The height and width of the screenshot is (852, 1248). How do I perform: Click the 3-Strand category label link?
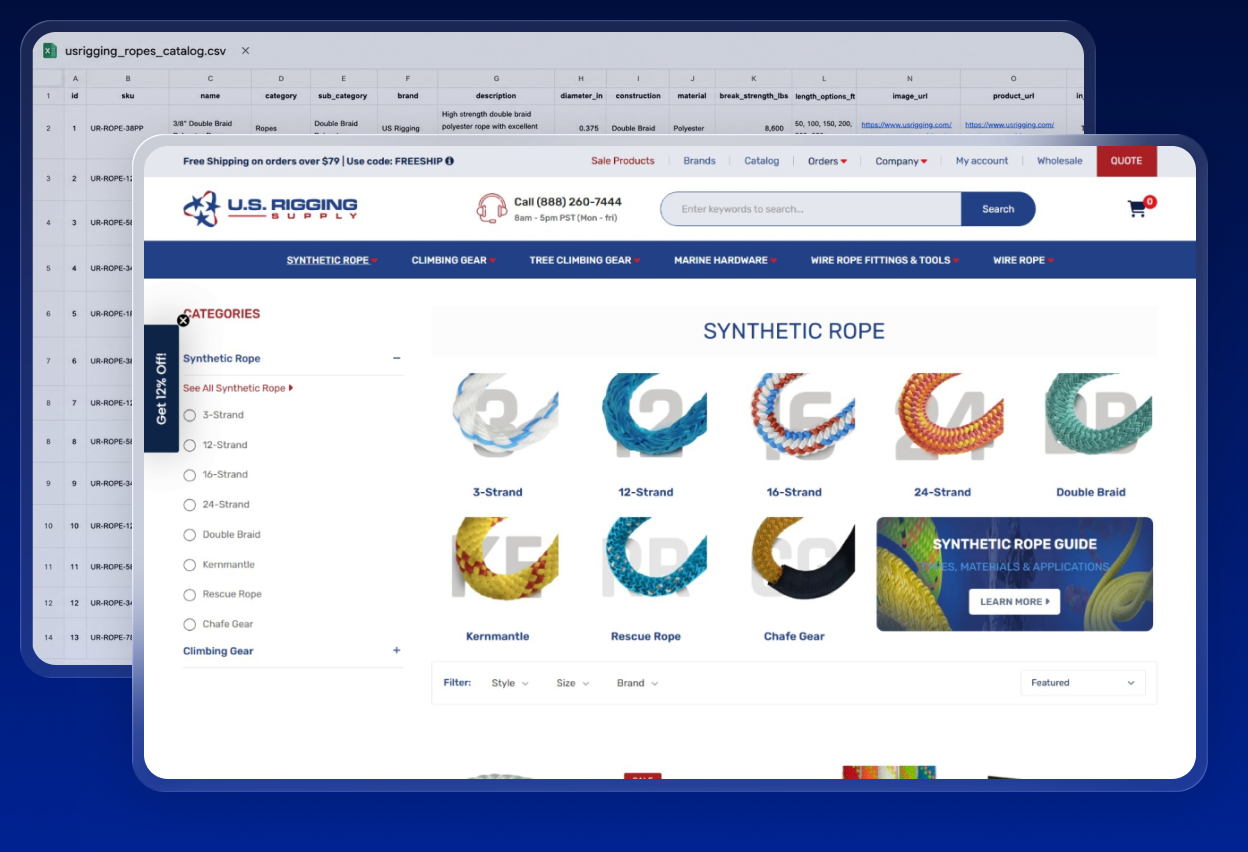point(498,492)
